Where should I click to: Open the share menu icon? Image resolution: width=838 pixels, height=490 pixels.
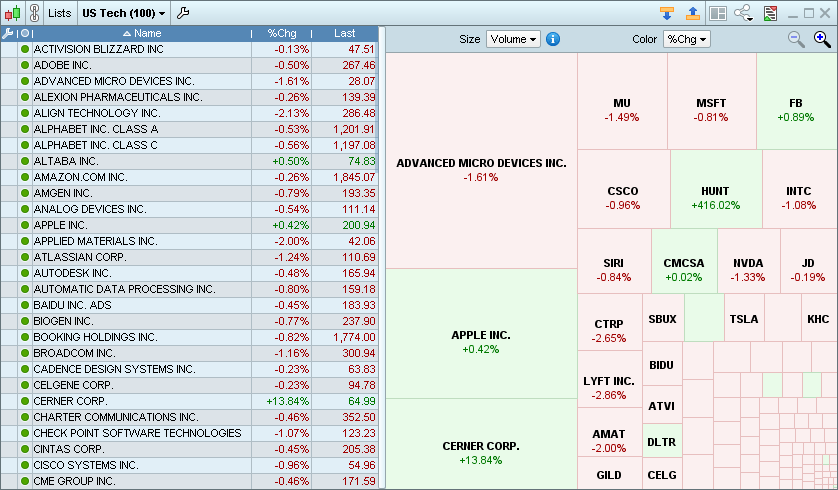coord(743,13)
